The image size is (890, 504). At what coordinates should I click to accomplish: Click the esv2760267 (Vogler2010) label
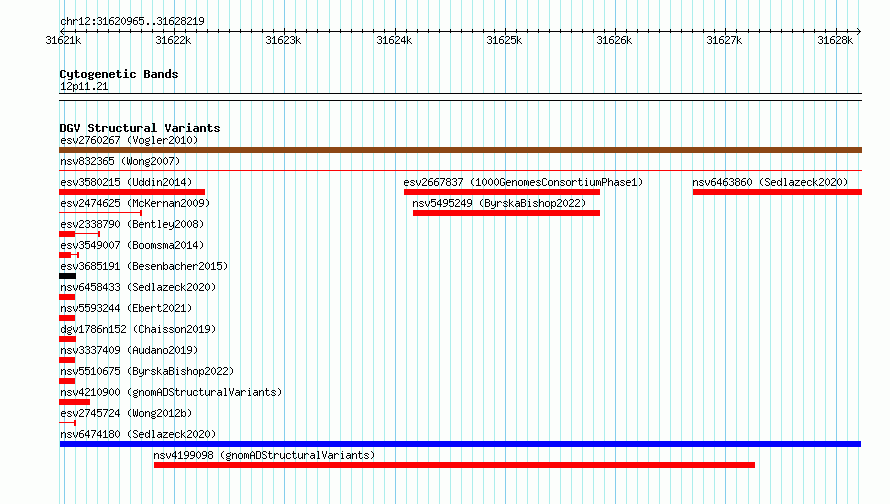click(129, 140)
